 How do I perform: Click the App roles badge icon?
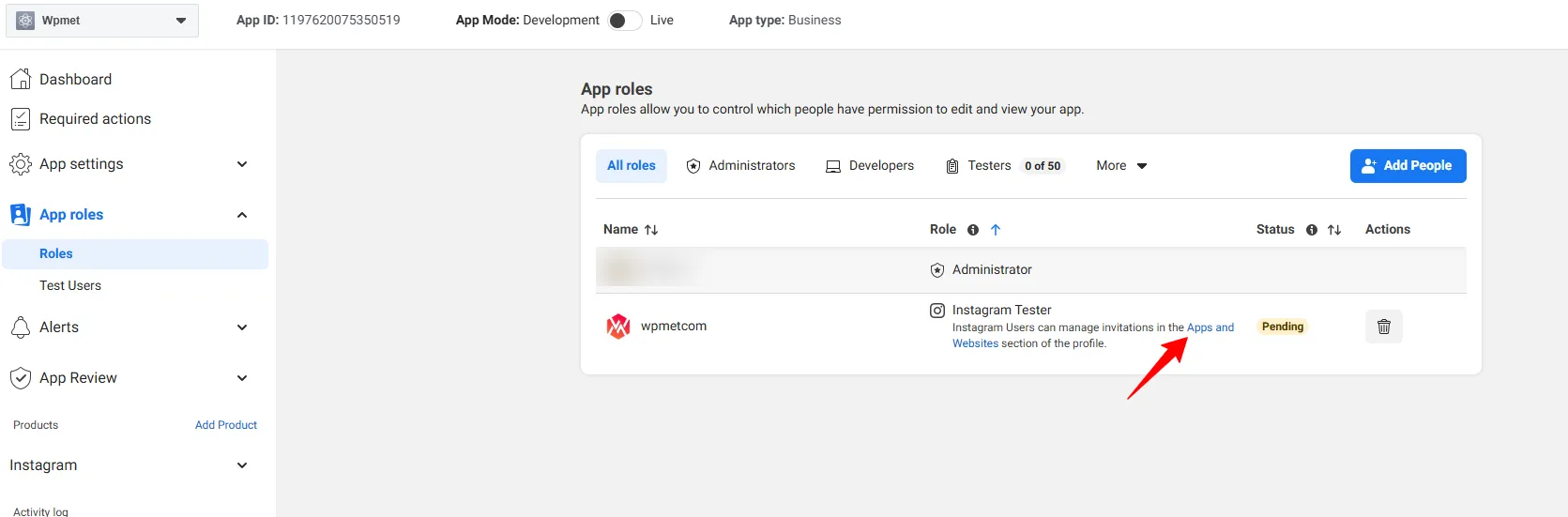(21, 215)
